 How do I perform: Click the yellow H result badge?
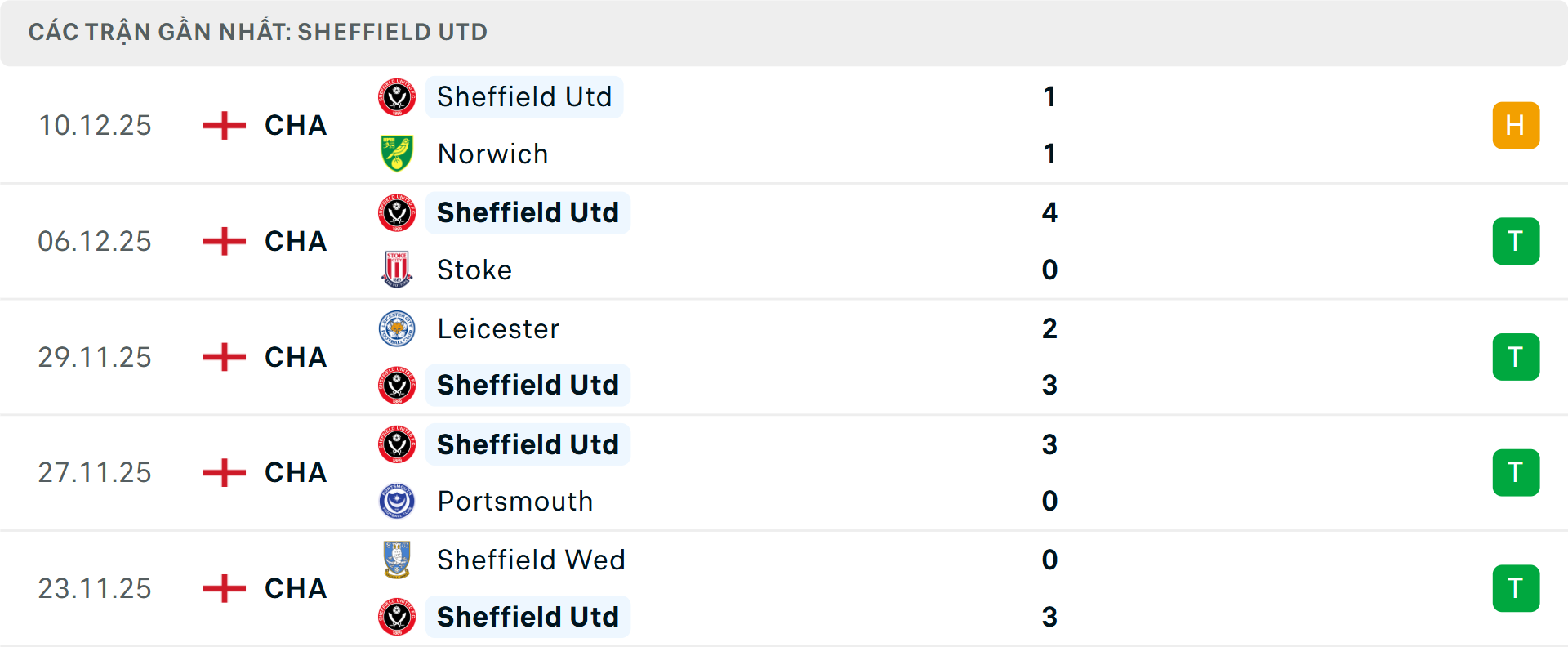1516,125
